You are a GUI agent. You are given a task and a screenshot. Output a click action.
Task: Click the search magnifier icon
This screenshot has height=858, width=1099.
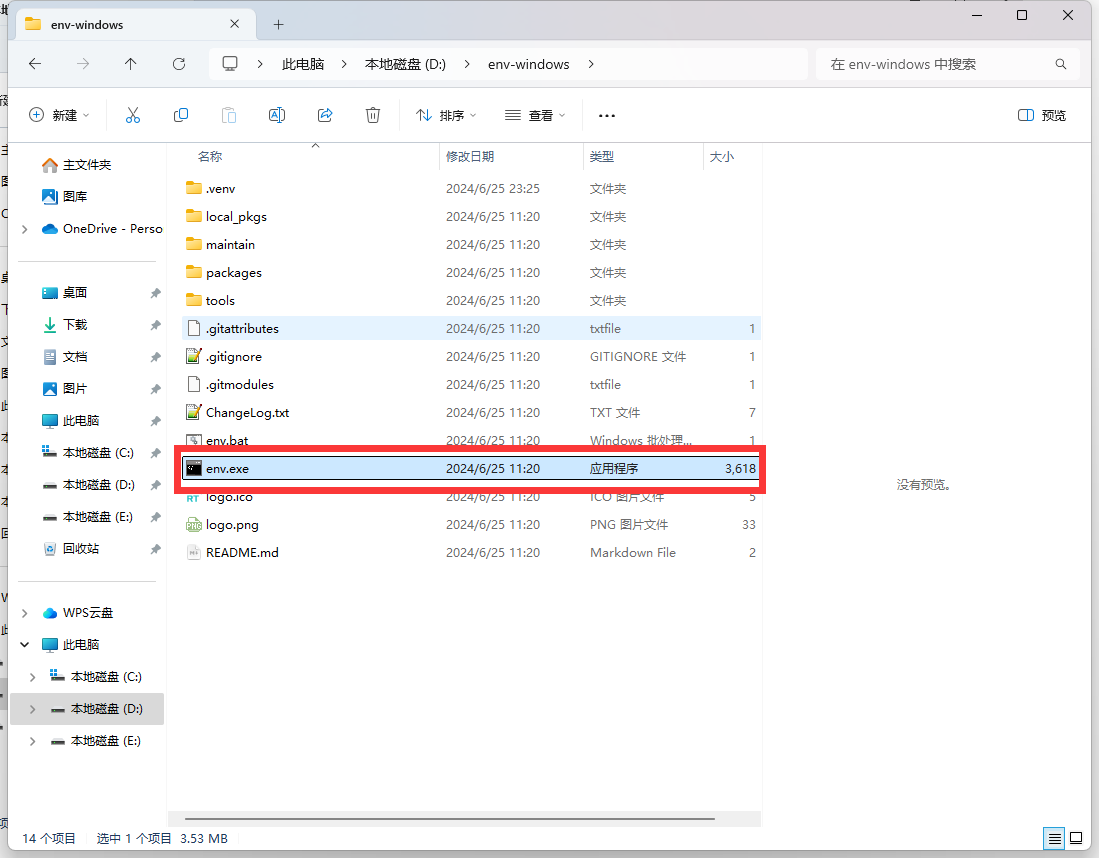click(1060, 64)
